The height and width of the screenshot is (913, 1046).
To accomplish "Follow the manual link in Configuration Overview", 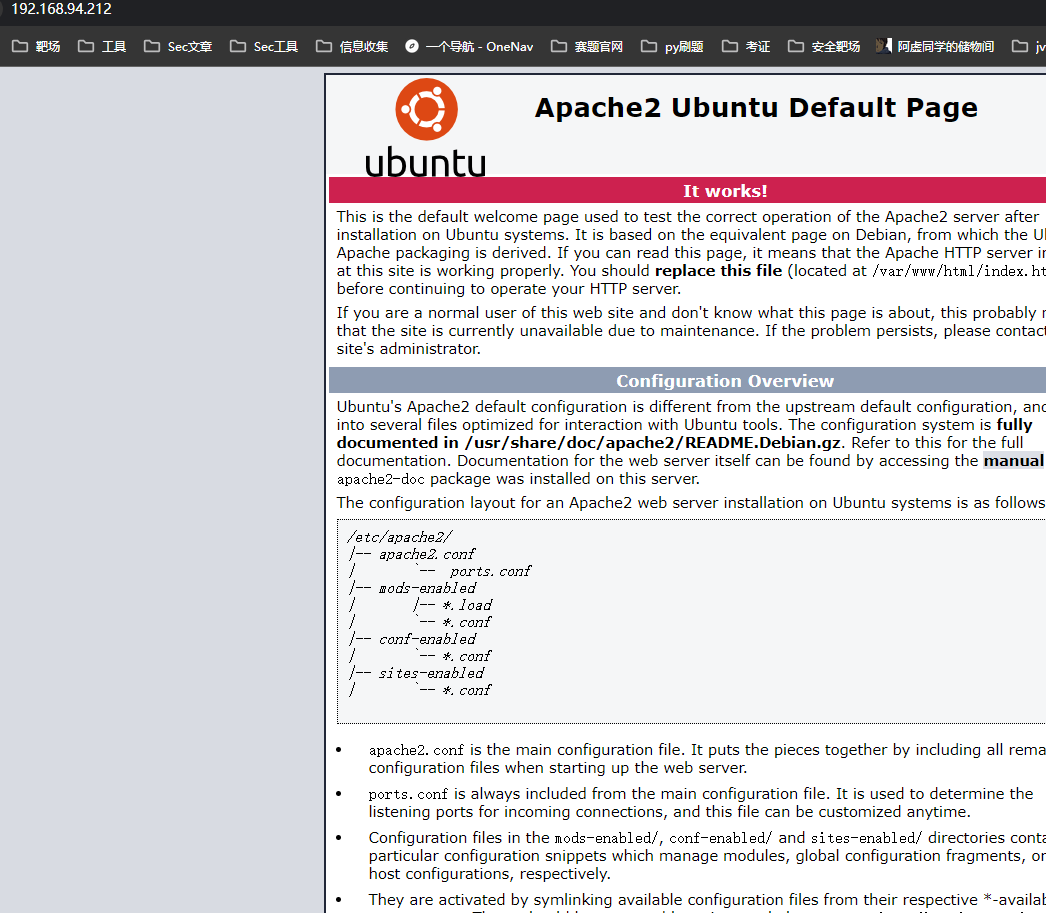I will (1013, 461).
